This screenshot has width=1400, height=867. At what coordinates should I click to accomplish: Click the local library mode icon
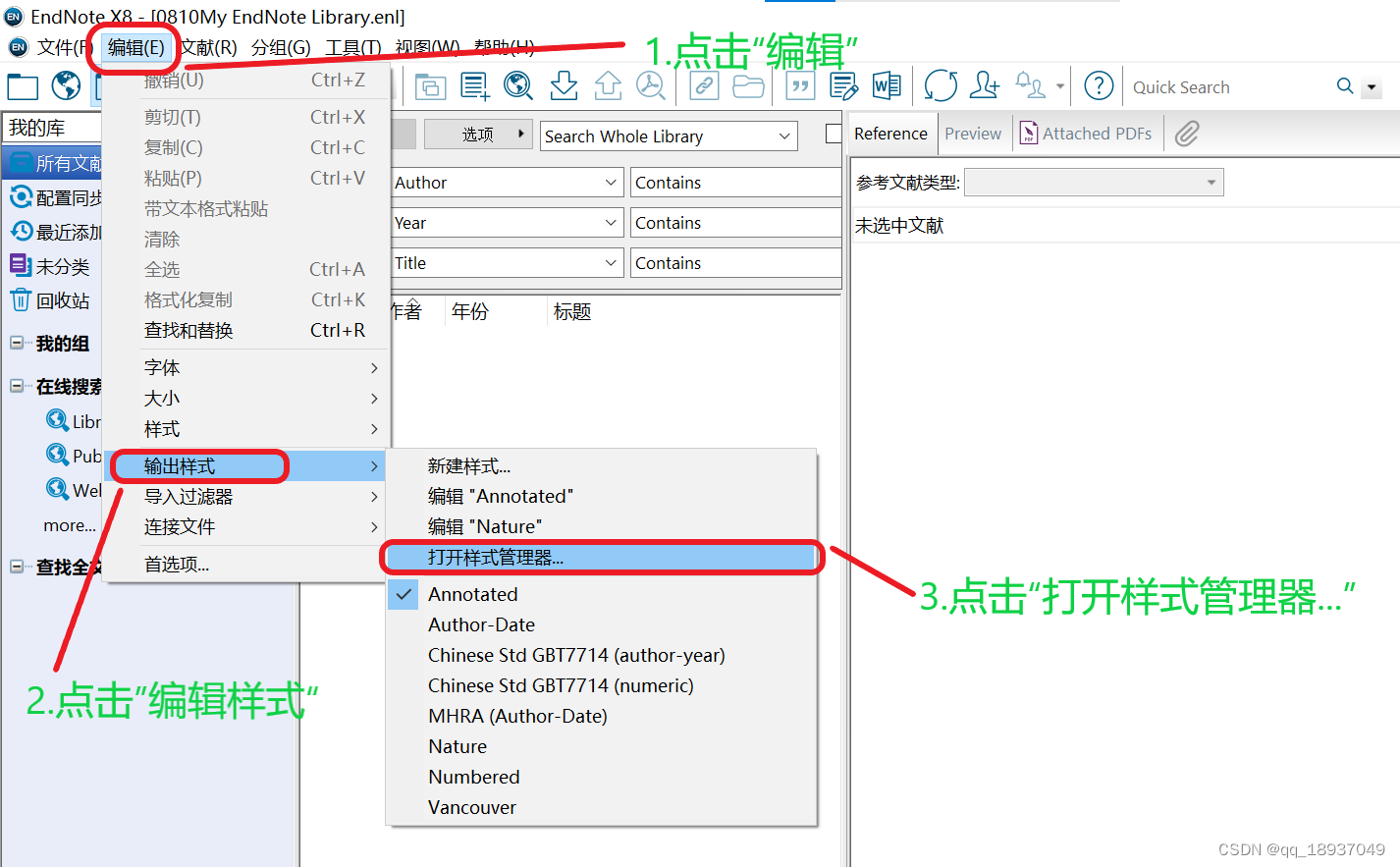[x=23, y=86]
